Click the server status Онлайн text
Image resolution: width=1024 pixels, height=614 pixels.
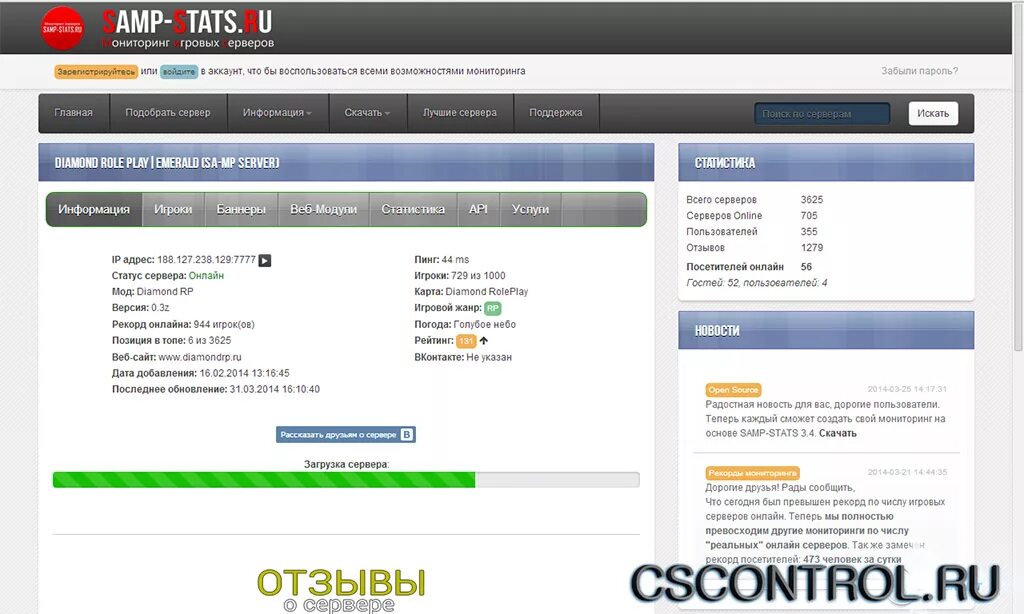point(206,276)
